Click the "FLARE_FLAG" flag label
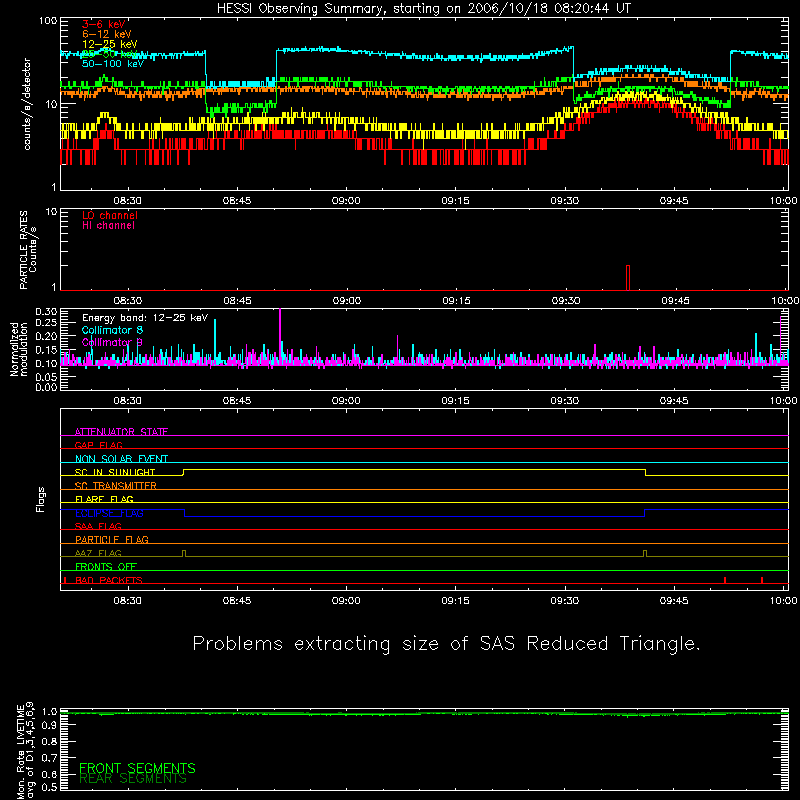This screenshot has width=800, height=800. coord(104,499)
